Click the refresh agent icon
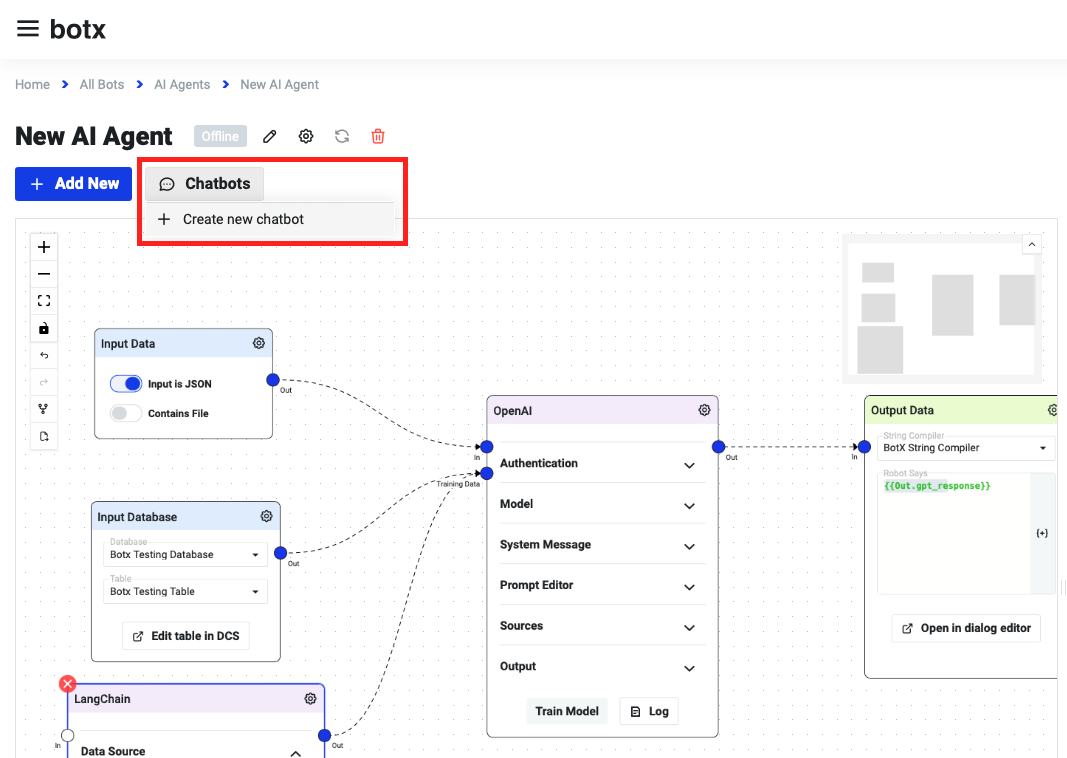 [x=342, y=137]
